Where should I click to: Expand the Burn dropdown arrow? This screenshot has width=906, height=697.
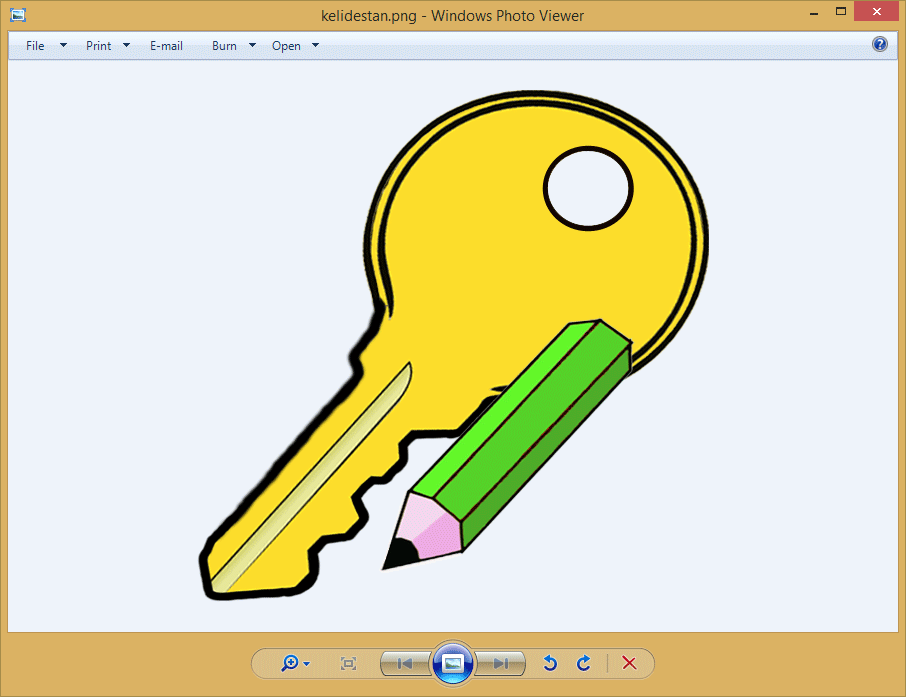[x=252, y=45]
